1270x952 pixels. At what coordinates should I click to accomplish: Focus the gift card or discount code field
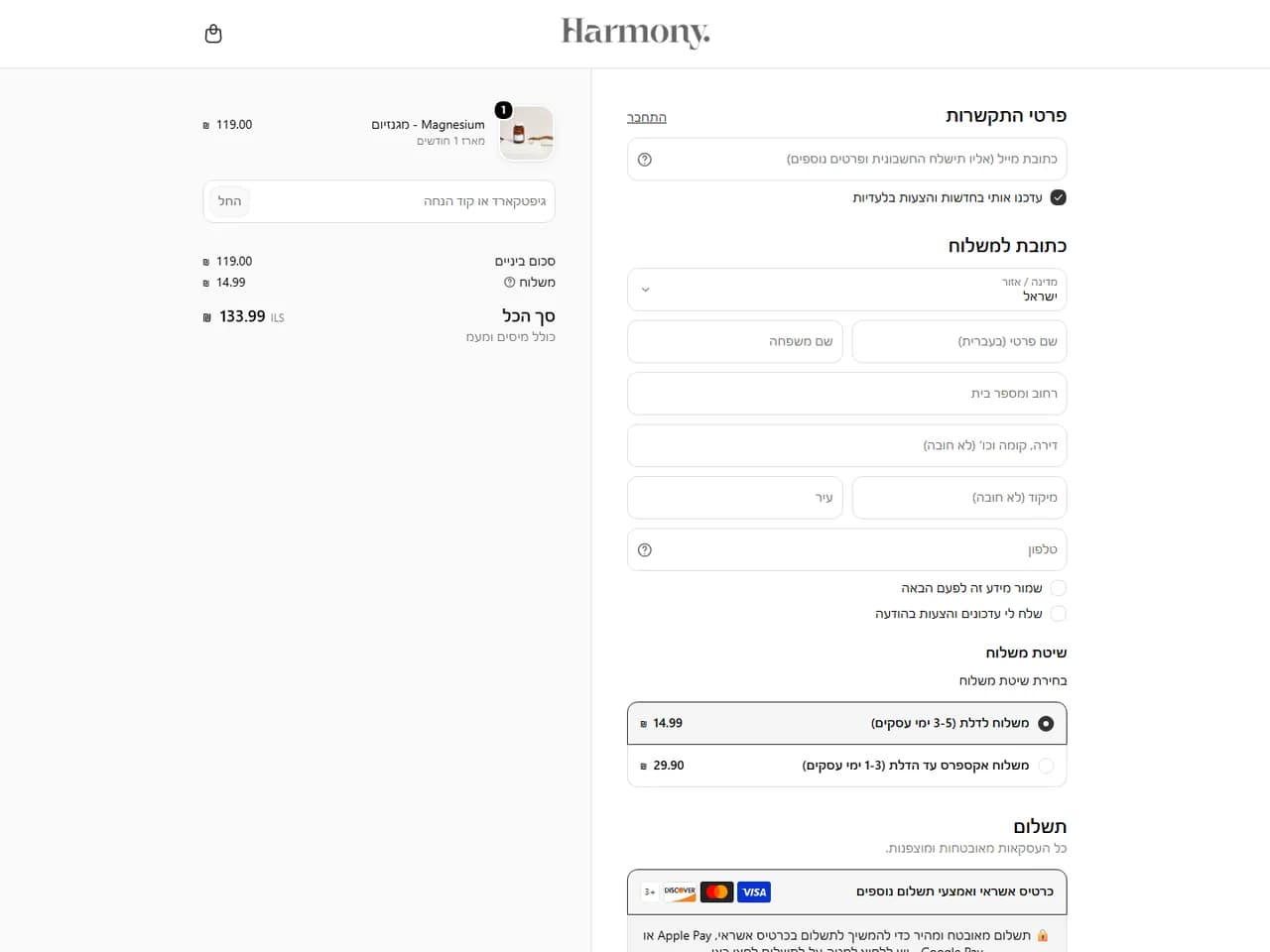[379, 201]
